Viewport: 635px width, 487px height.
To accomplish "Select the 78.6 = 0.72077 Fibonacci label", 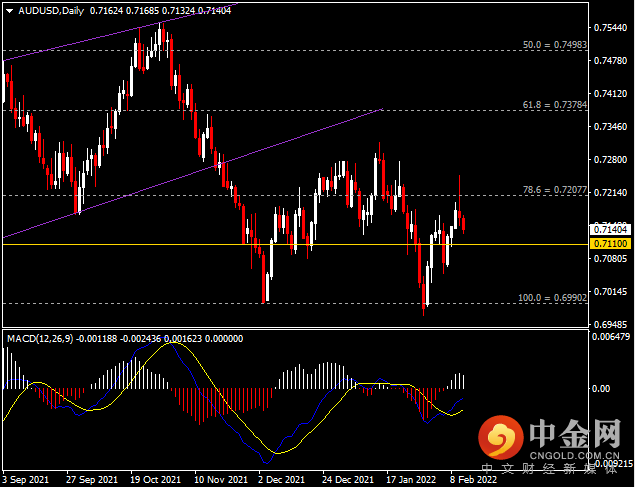I will [x=554, y=190].
